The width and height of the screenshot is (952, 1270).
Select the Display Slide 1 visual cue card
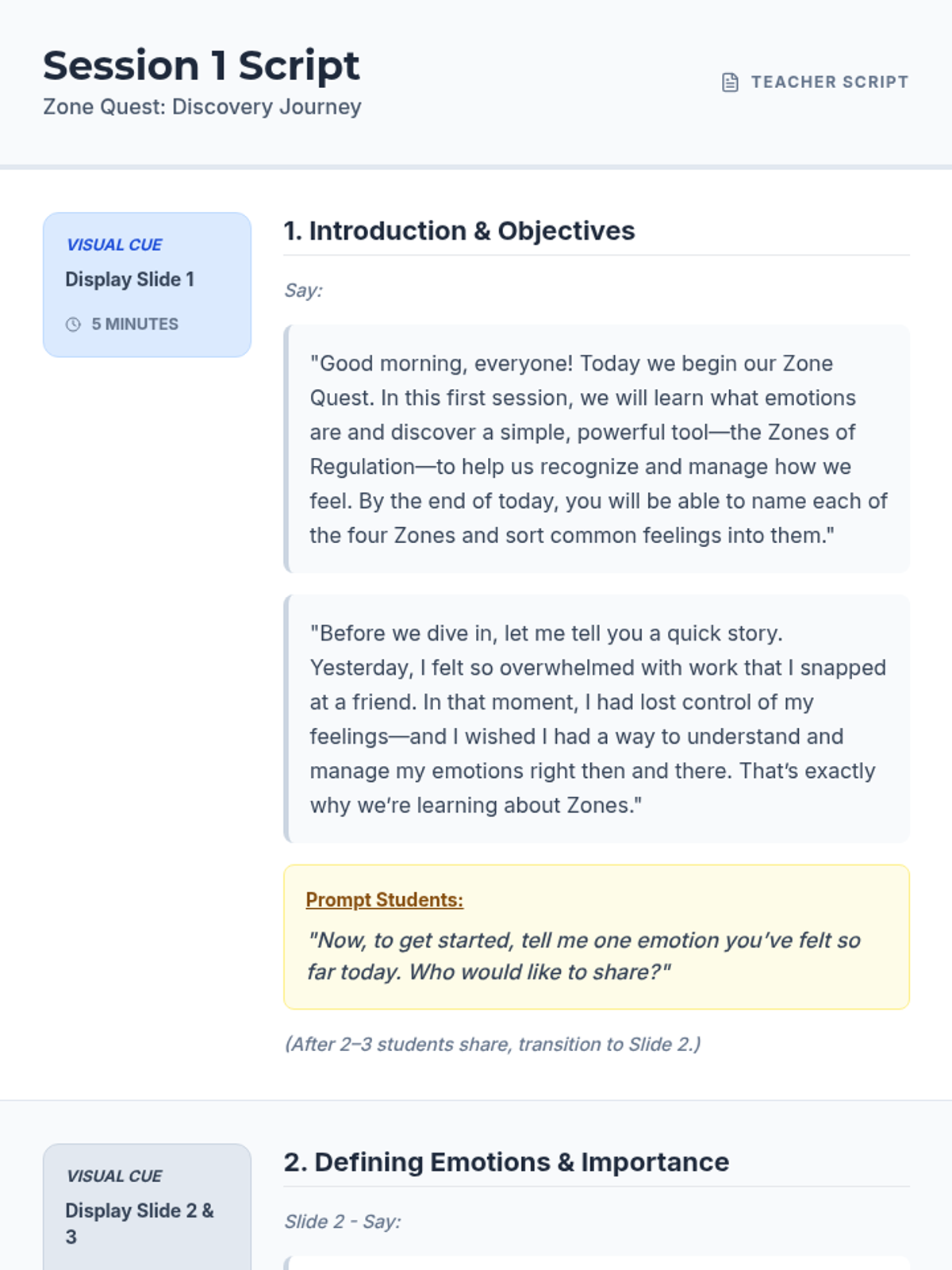(x=147, y=285)
